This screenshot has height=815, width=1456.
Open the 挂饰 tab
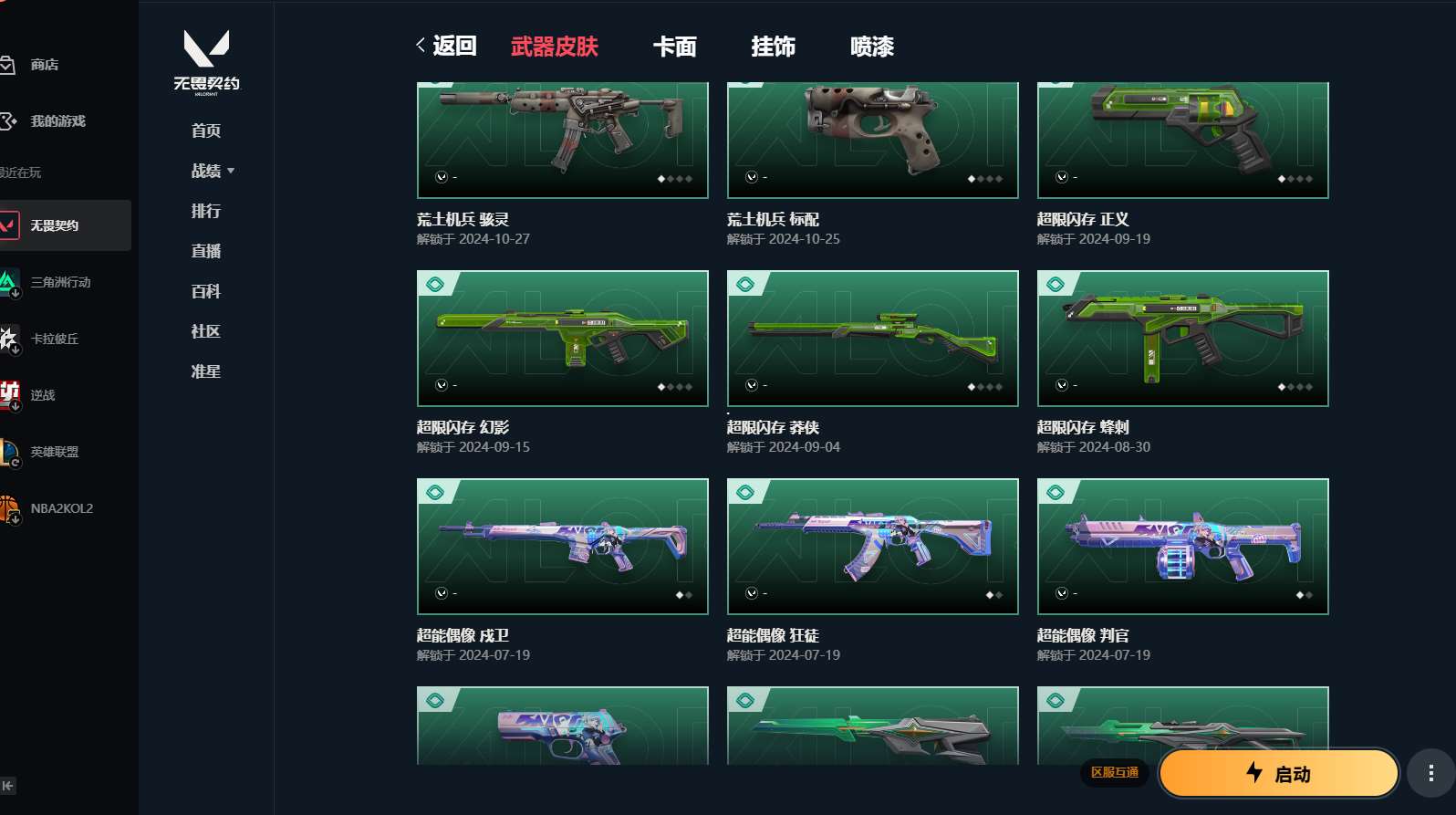773,47
